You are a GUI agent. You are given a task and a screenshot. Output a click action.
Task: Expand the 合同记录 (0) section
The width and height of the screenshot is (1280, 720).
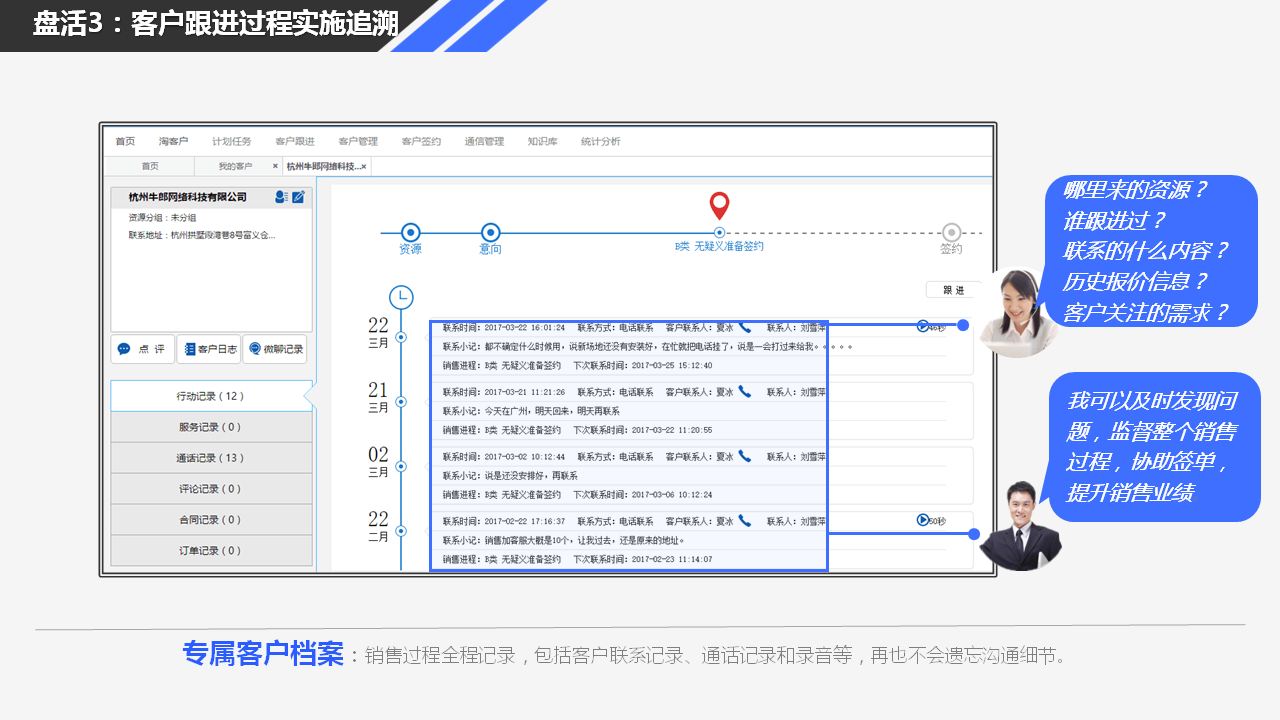[x=210, y=520]
